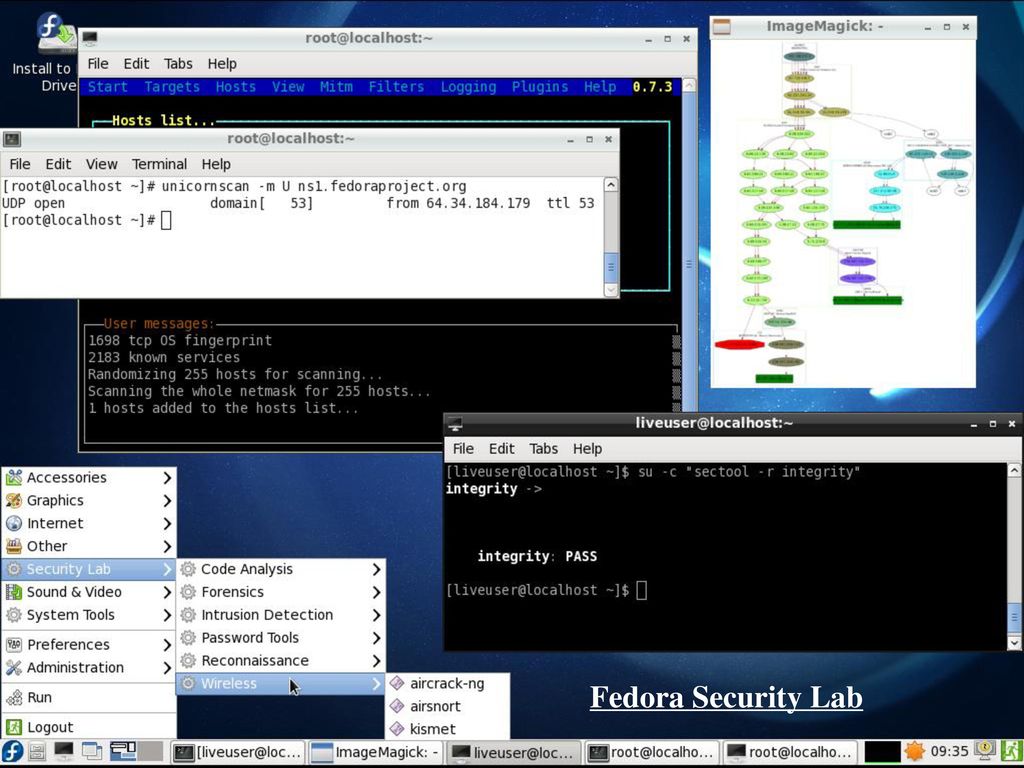The width and height of the screenshot is (1024, 768).
Task: Click the show desktop windows icon in the taskbar
Action: (x=92, y=752)
